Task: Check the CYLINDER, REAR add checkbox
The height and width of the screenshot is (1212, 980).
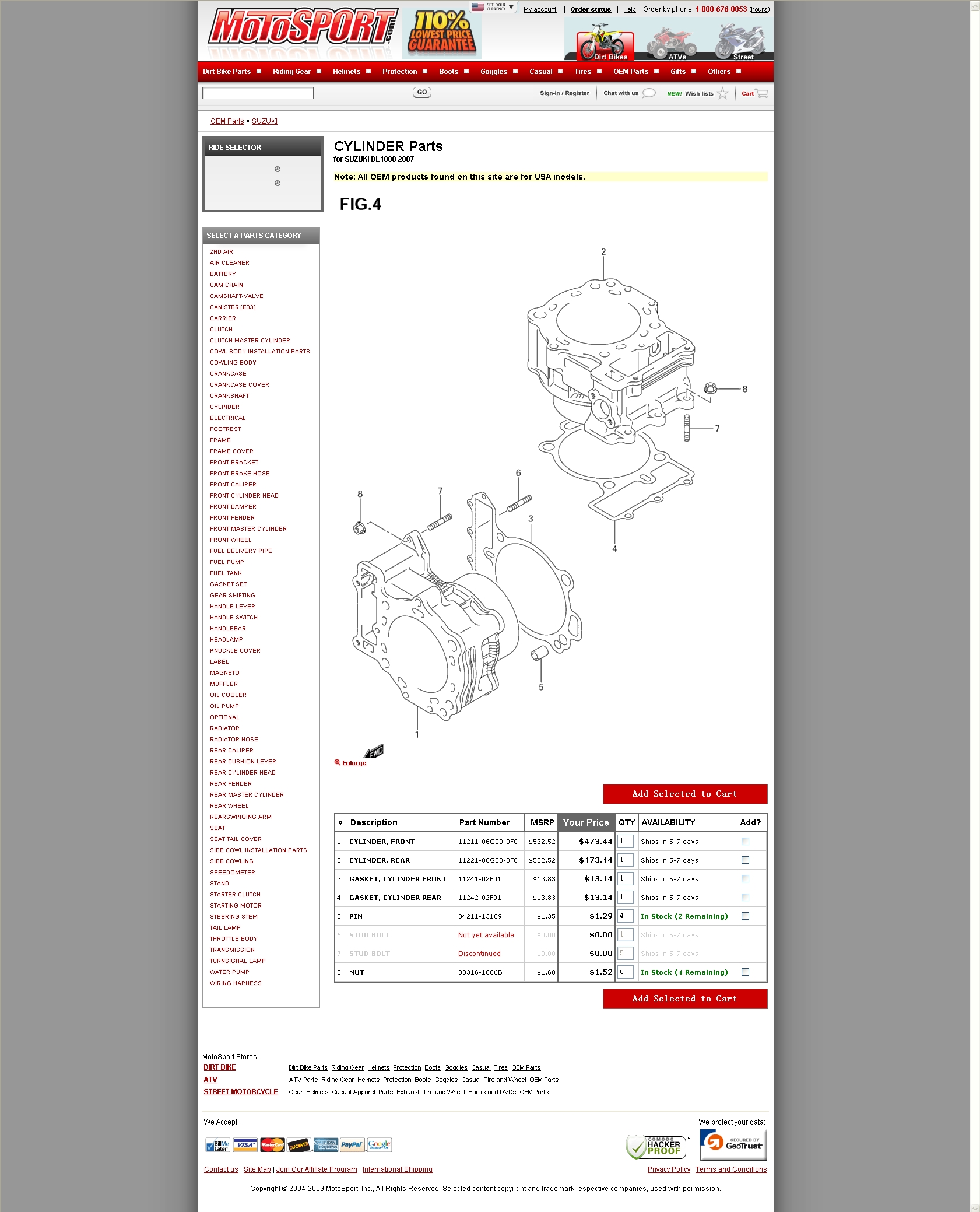Action: click(745, 860)
